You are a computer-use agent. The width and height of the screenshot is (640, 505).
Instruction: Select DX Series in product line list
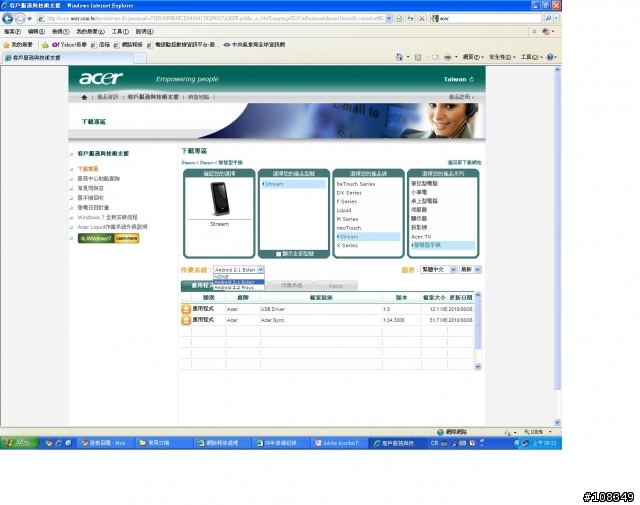coord(349,193)
